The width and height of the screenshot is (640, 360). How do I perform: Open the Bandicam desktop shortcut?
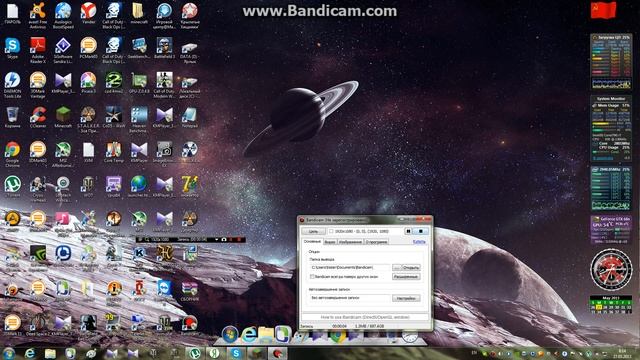[x=190, y=325]
